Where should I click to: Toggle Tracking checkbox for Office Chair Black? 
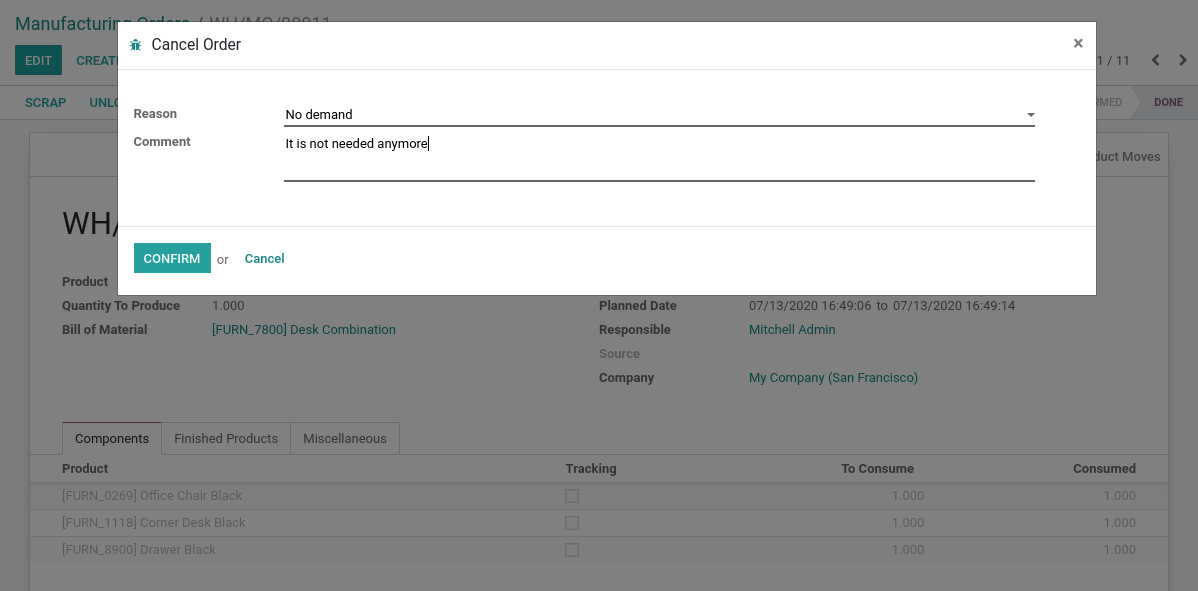(x=572, y=496)
